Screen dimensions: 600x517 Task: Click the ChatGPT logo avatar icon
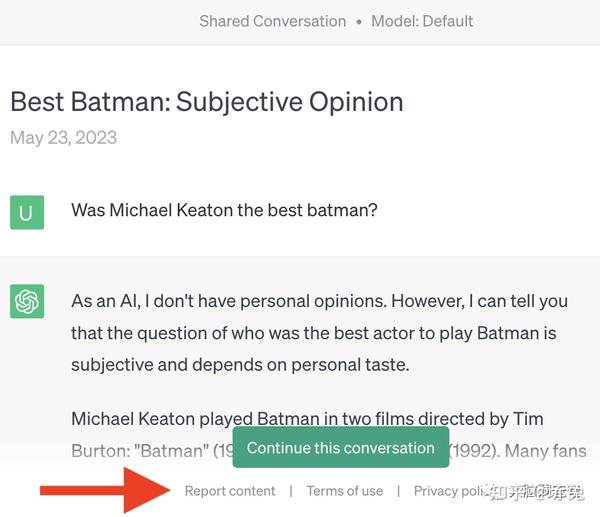click(x=27, y=301)
